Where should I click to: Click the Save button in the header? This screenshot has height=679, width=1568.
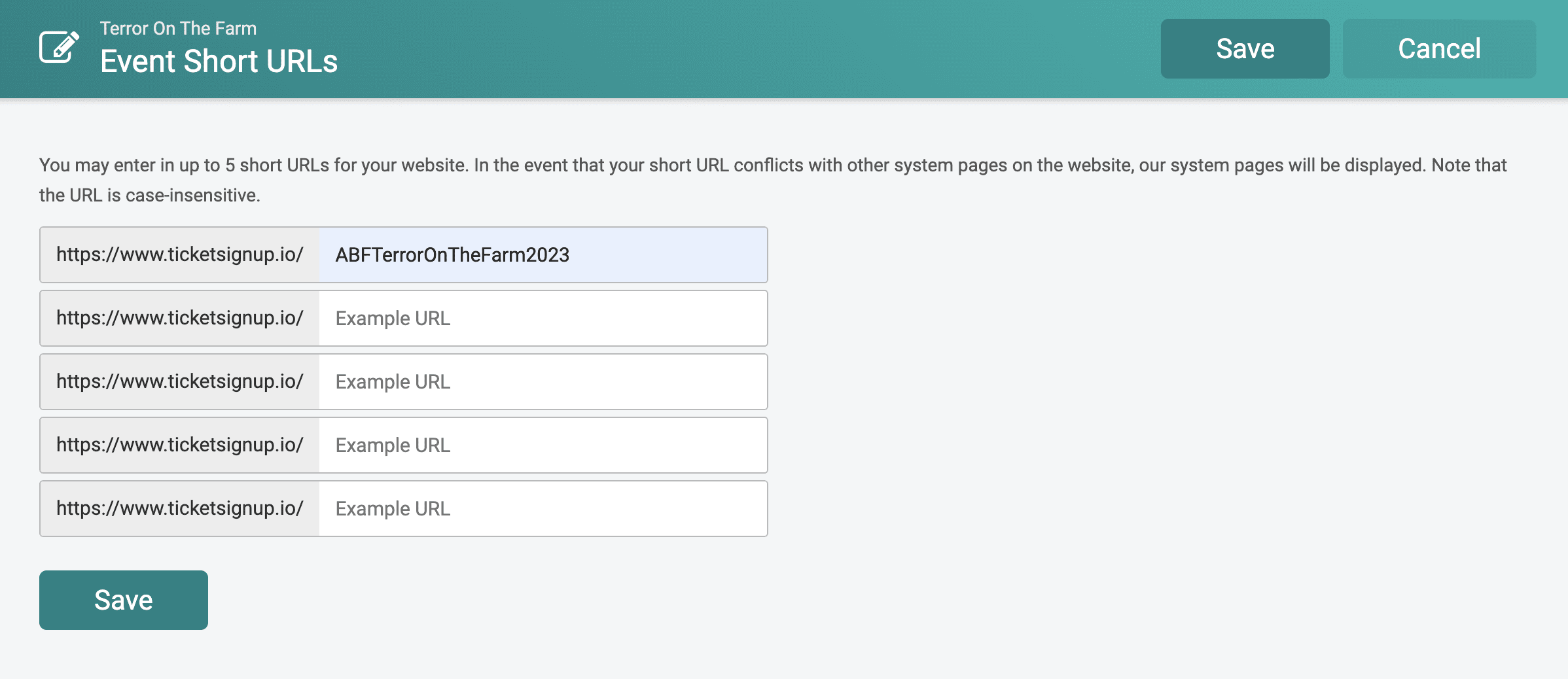click(1244, 48)
